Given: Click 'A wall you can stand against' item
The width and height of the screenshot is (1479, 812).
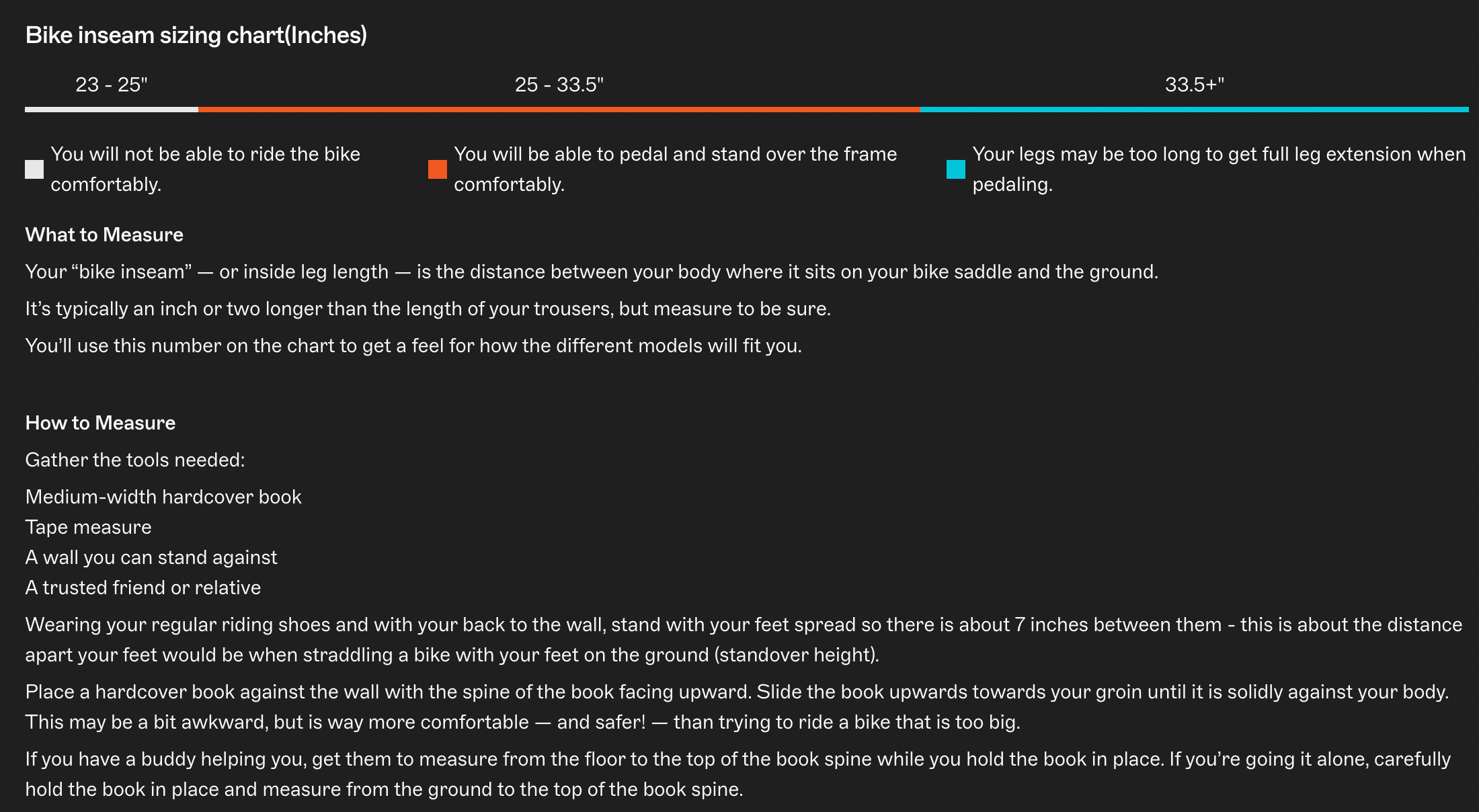Looking at the screenshot, I should 151,557.
